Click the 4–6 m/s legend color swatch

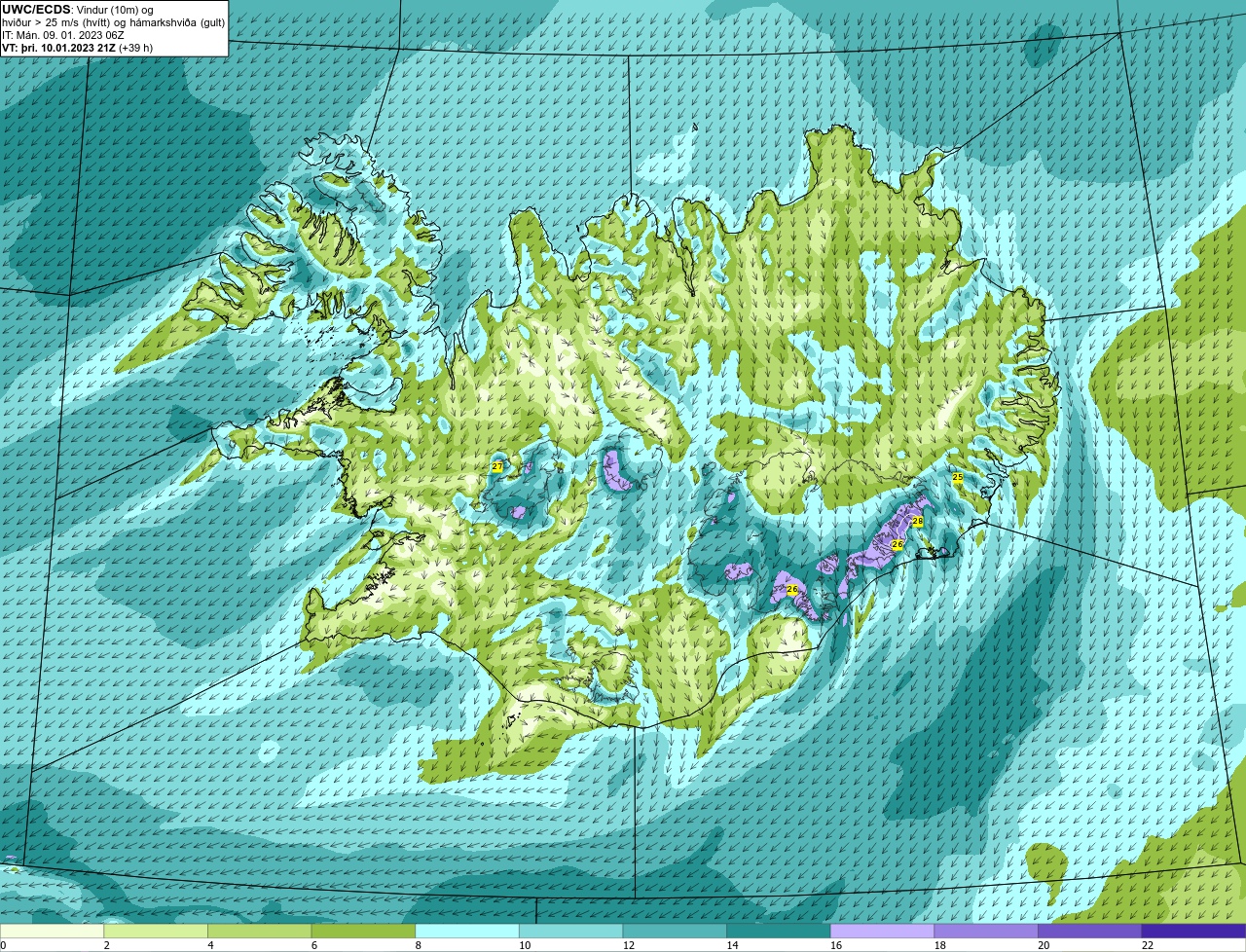point(260,931)
